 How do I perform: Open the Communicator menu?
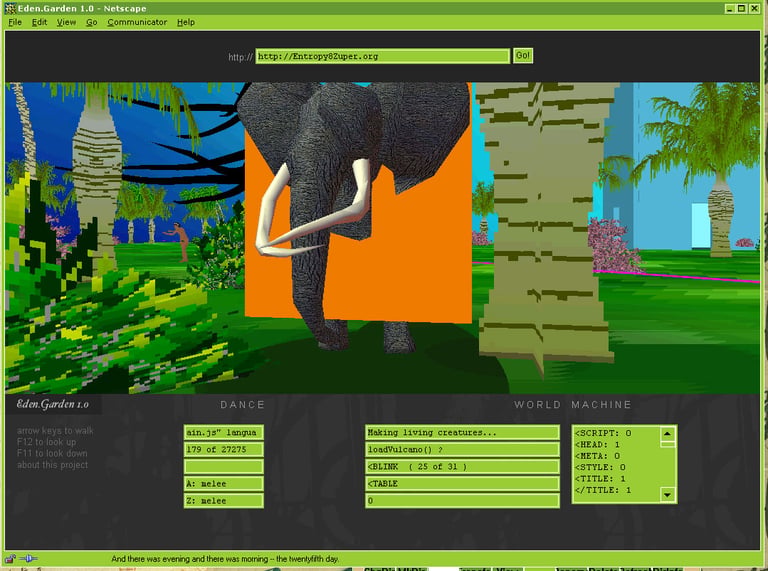137,22
